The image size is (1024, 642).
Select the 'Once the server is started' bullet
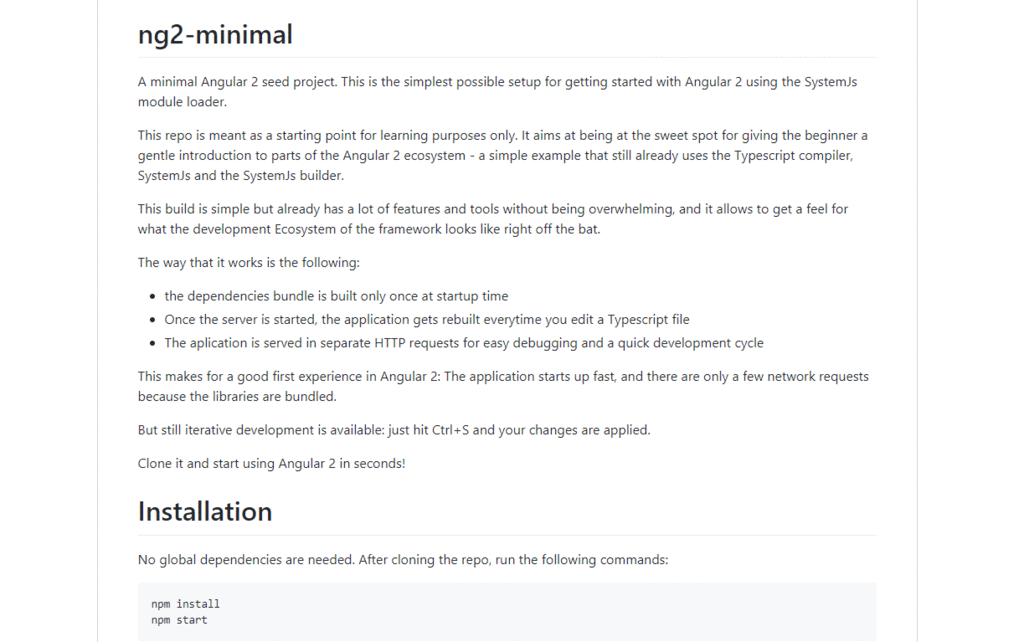point(426,319)
